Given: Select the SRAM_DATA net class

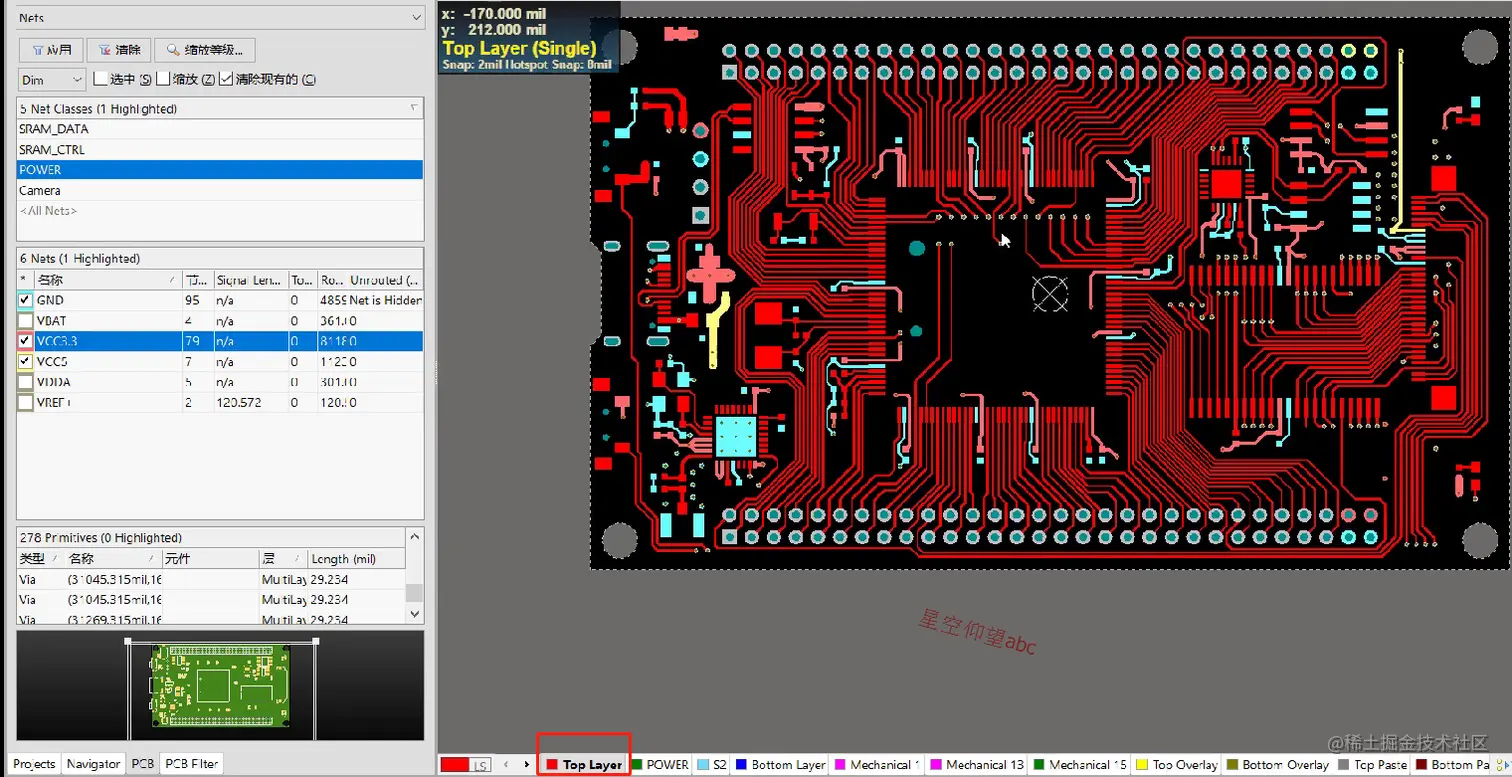Looking at the screenshot, I should (220, 129).
